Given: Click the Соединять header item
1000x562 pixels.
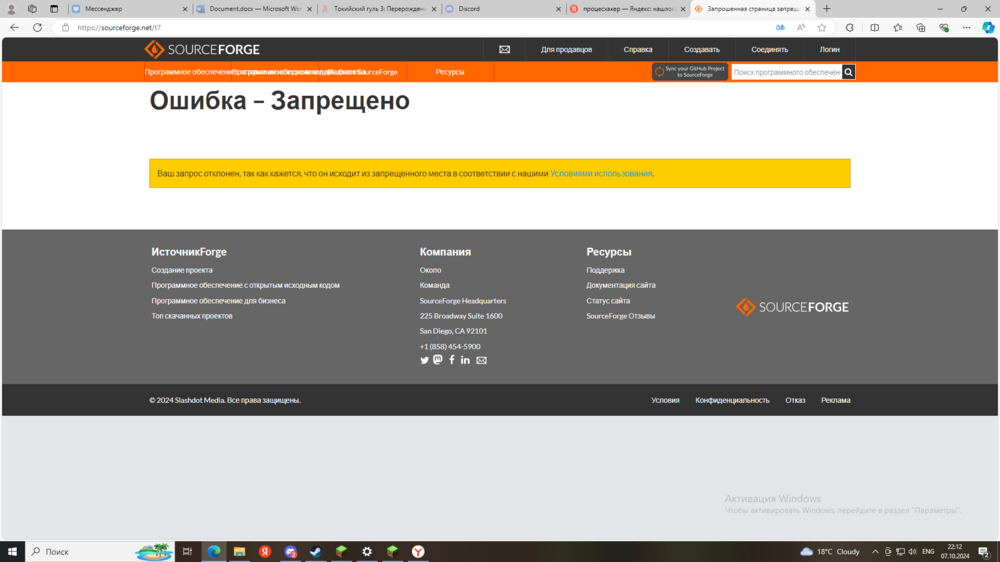Looking at the screenshot, I should (769, 49).
